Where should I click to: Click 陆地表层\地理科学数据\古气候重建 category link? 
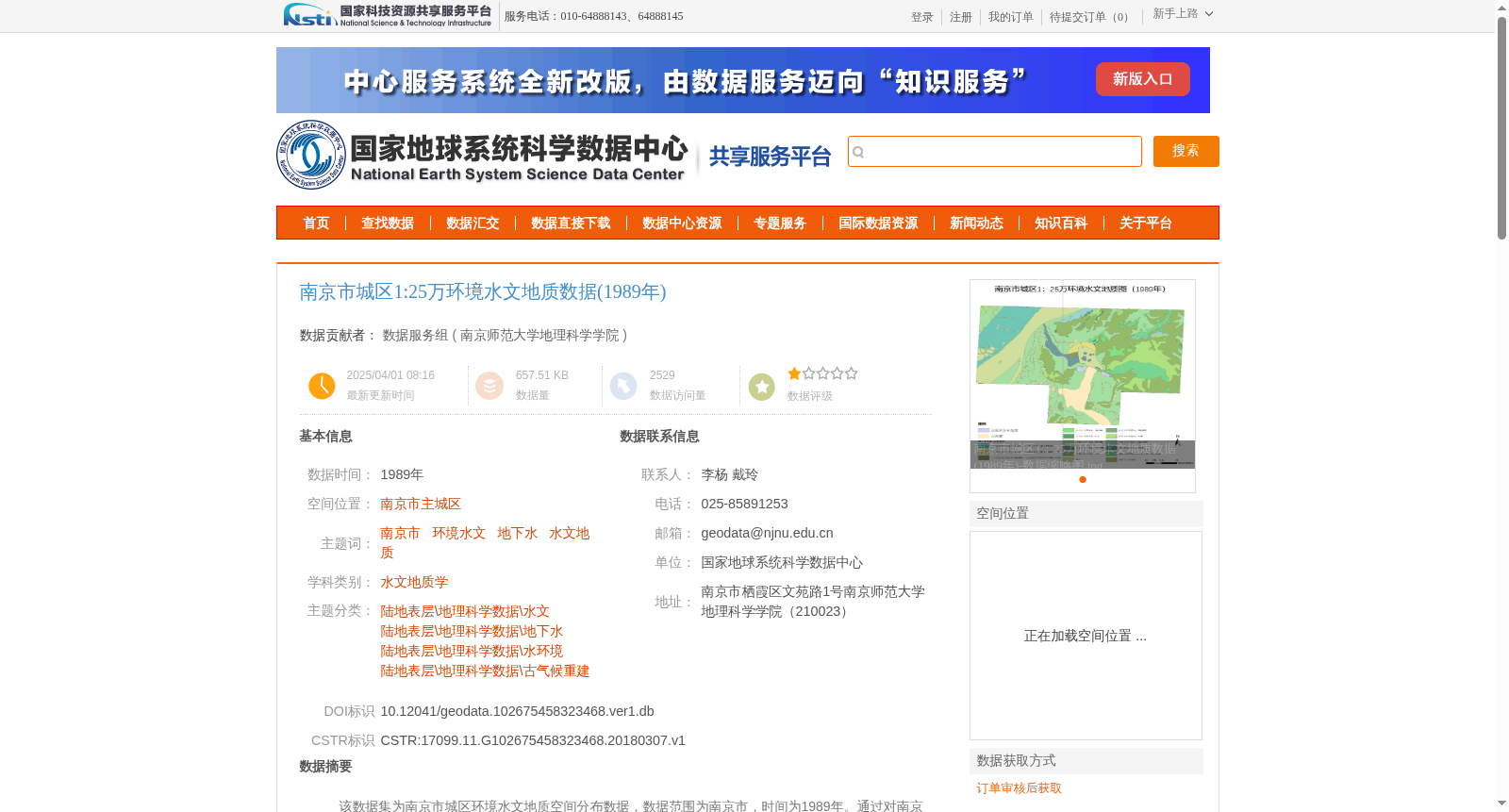point(485,671)
